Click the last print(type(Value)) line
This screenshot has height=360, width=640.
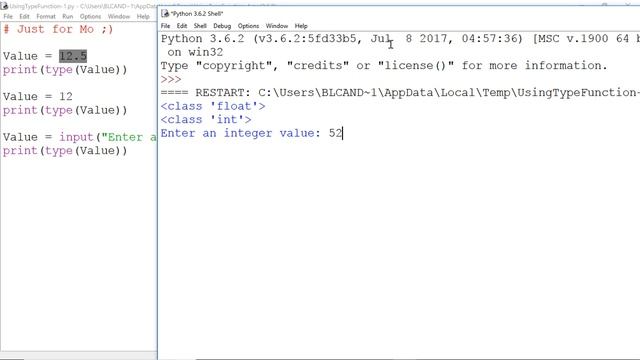(65, 151)
